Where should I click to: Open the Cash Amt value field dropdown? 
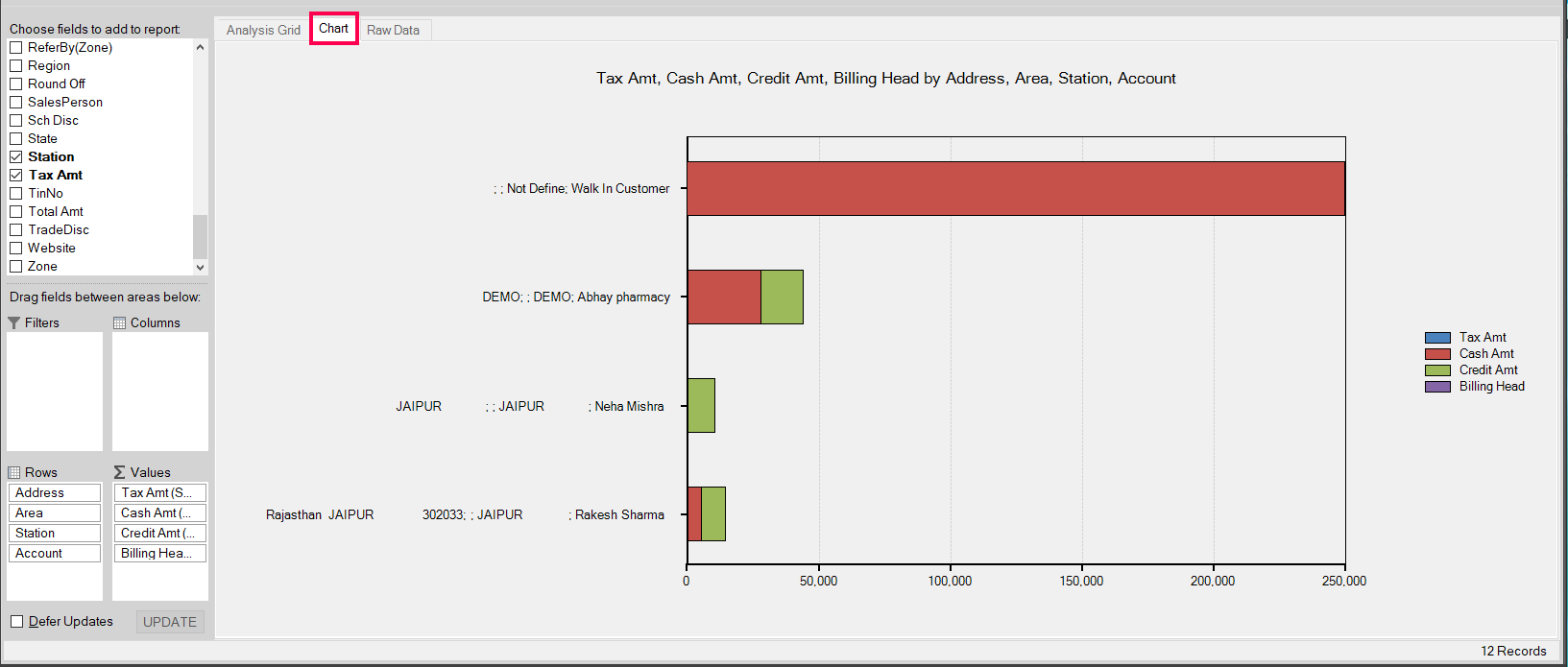[x=159, y=513]
